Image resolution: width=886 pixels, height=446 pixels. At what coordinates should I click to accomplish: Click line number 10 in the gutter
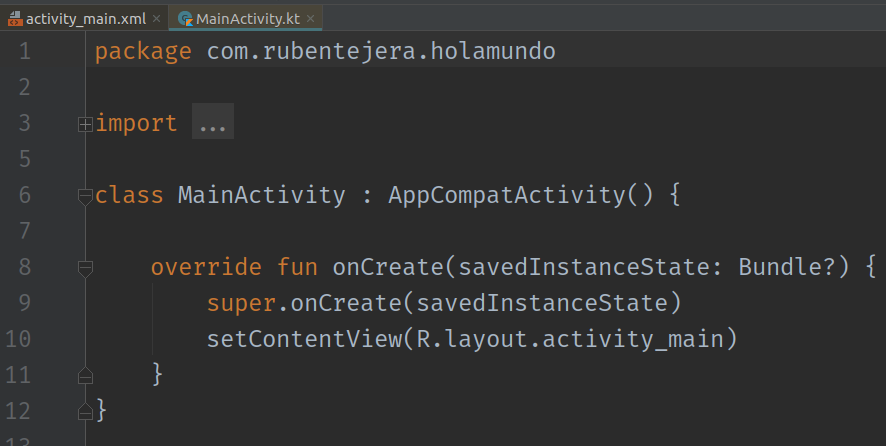18,339
